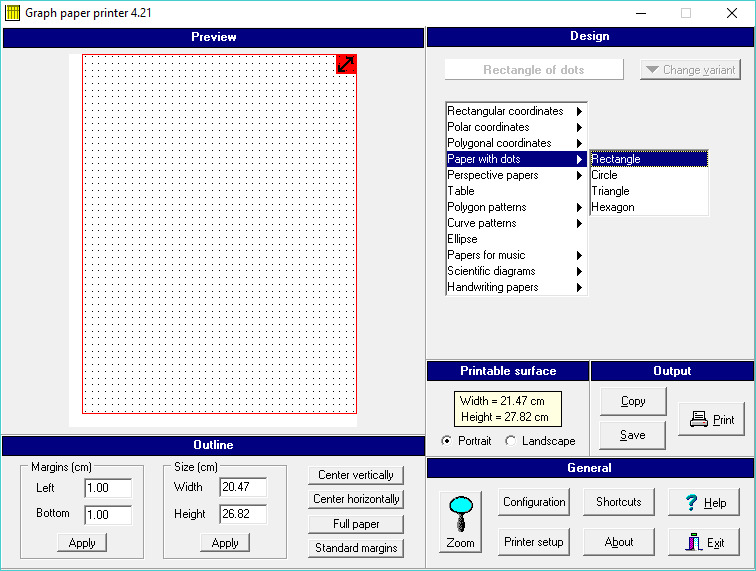The height and width of the screenshot is (571, 756).
Task: Expand Scientific diagrams submenu arrow
Action: (579, 271)
